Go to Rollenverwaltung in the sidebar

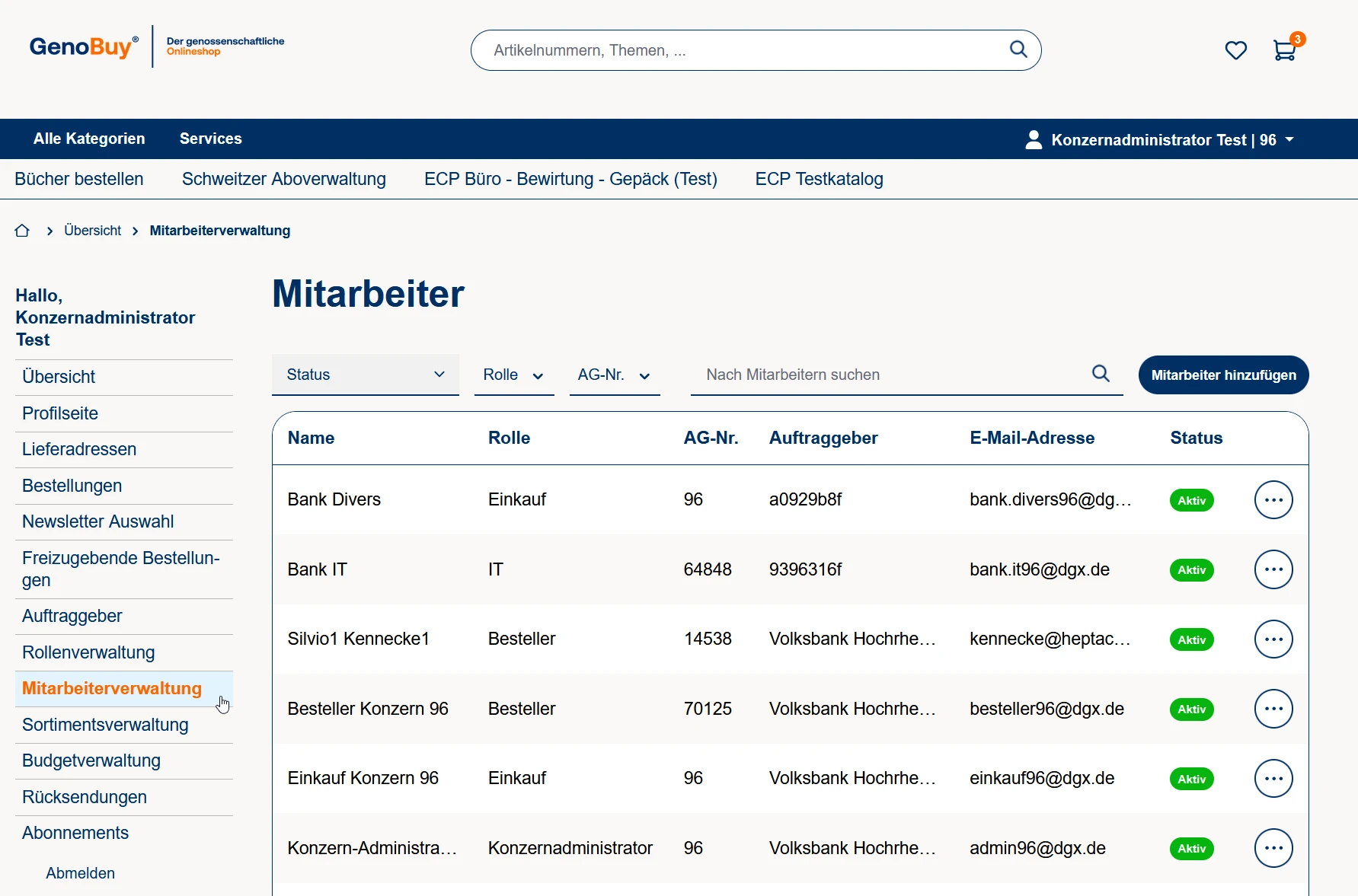tap(88, 652)
